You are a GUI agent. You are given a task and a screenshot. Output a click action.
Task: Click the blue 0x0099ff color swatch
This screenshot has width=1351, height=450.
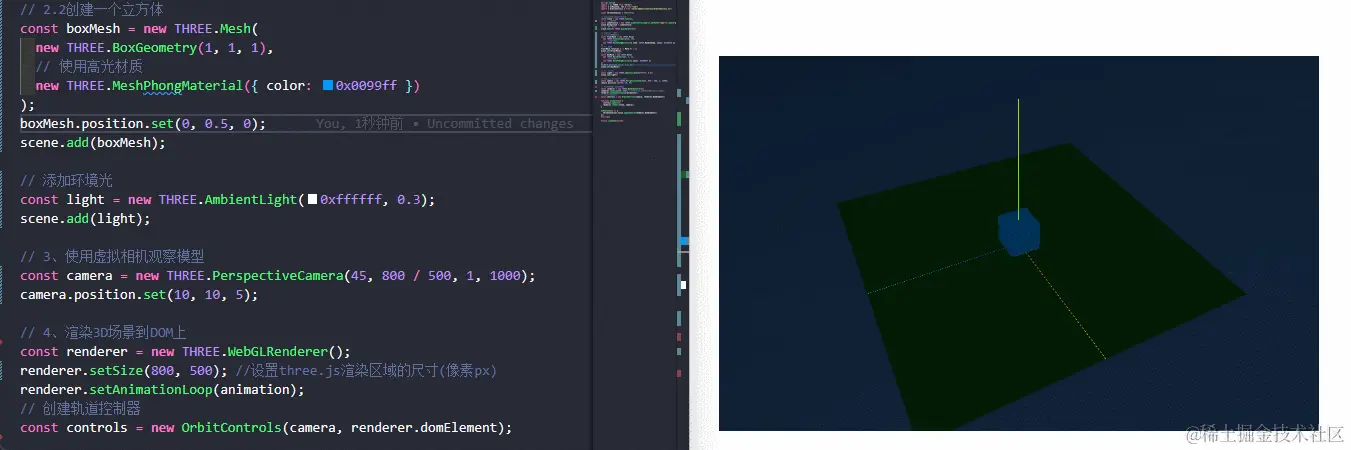[328, 86]
